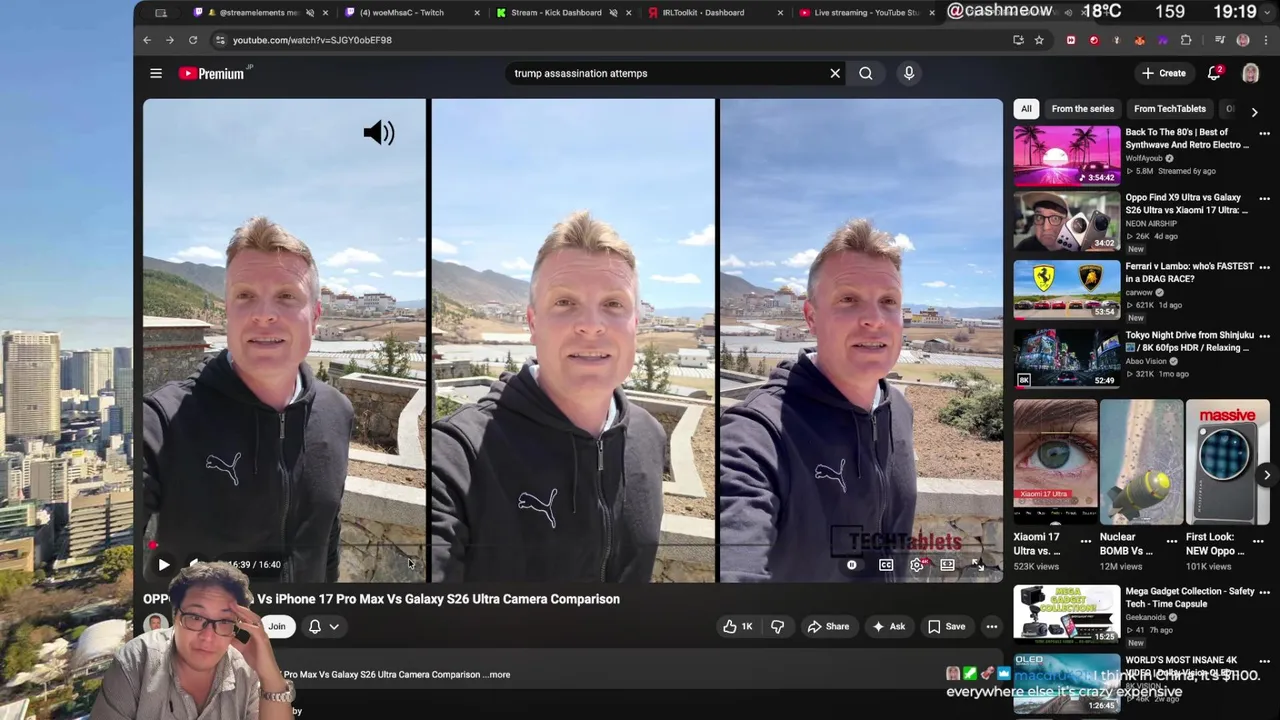This screenshot has height=720, width=1280.
Task: Like the video (1K)
Action: [738, 626]
